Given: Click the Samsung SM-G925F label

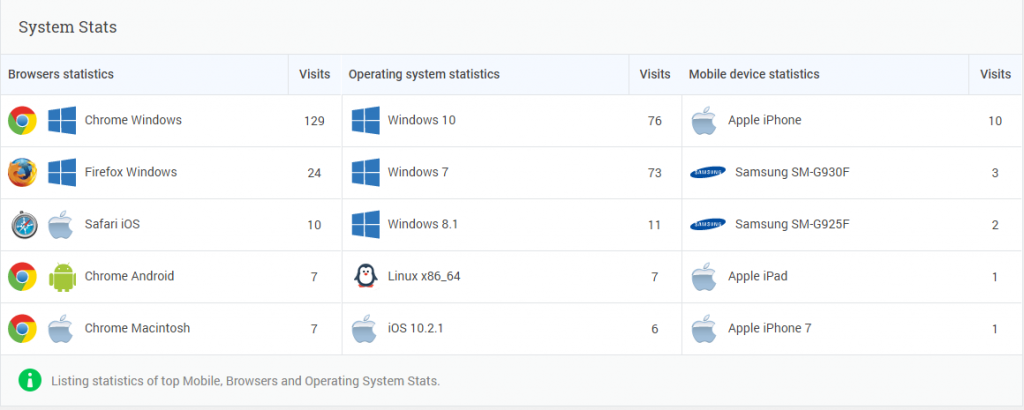Looking at the screenshot, I should point(792,225).
